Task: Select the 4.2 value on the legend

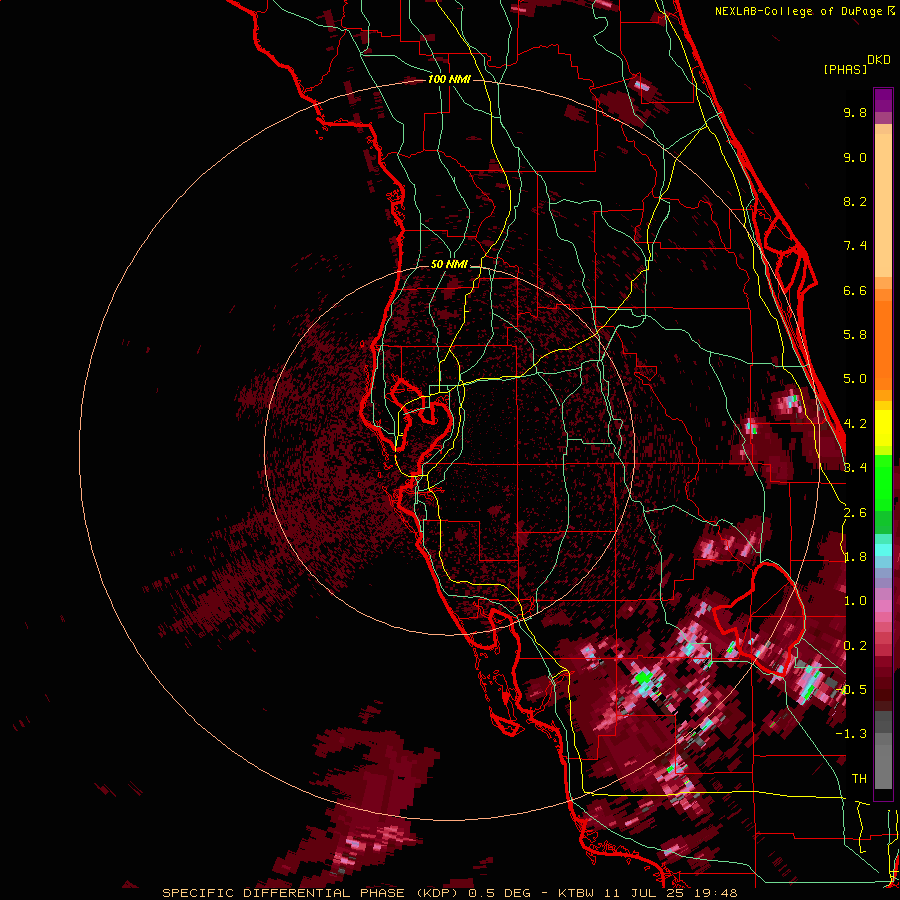Action: 855,424
